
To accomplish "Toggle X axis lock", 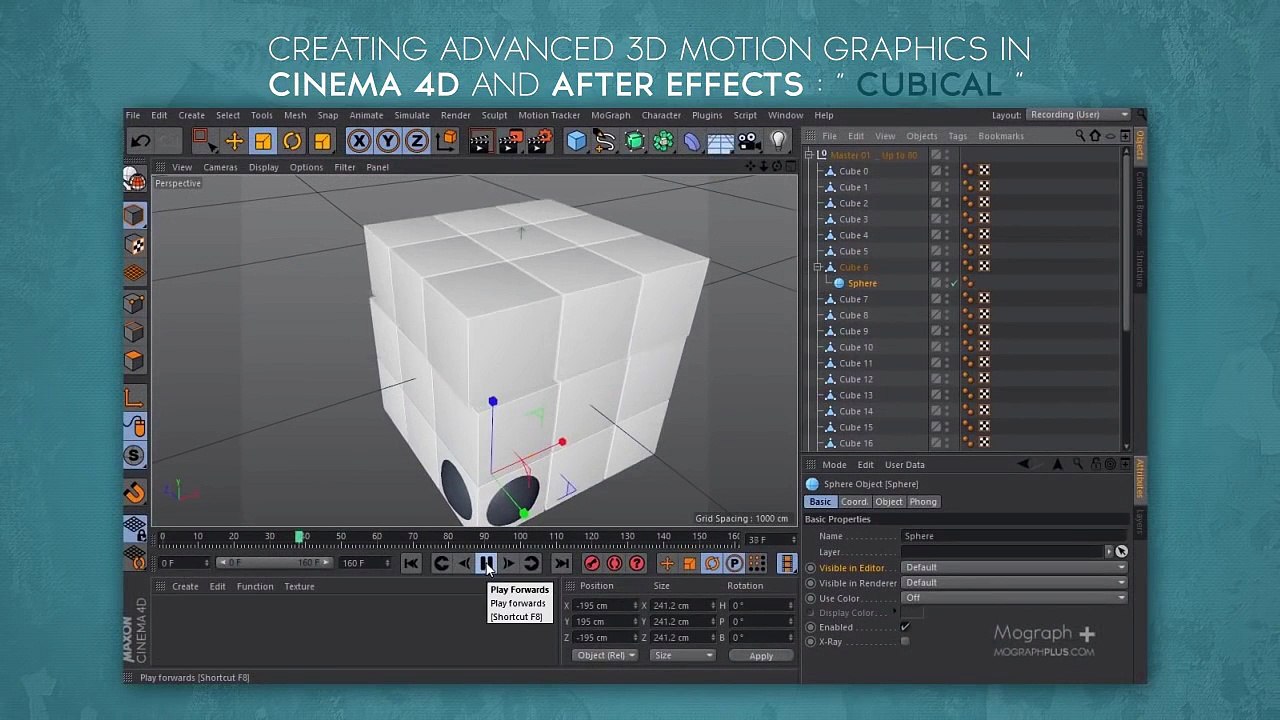I will coord(359,141).
